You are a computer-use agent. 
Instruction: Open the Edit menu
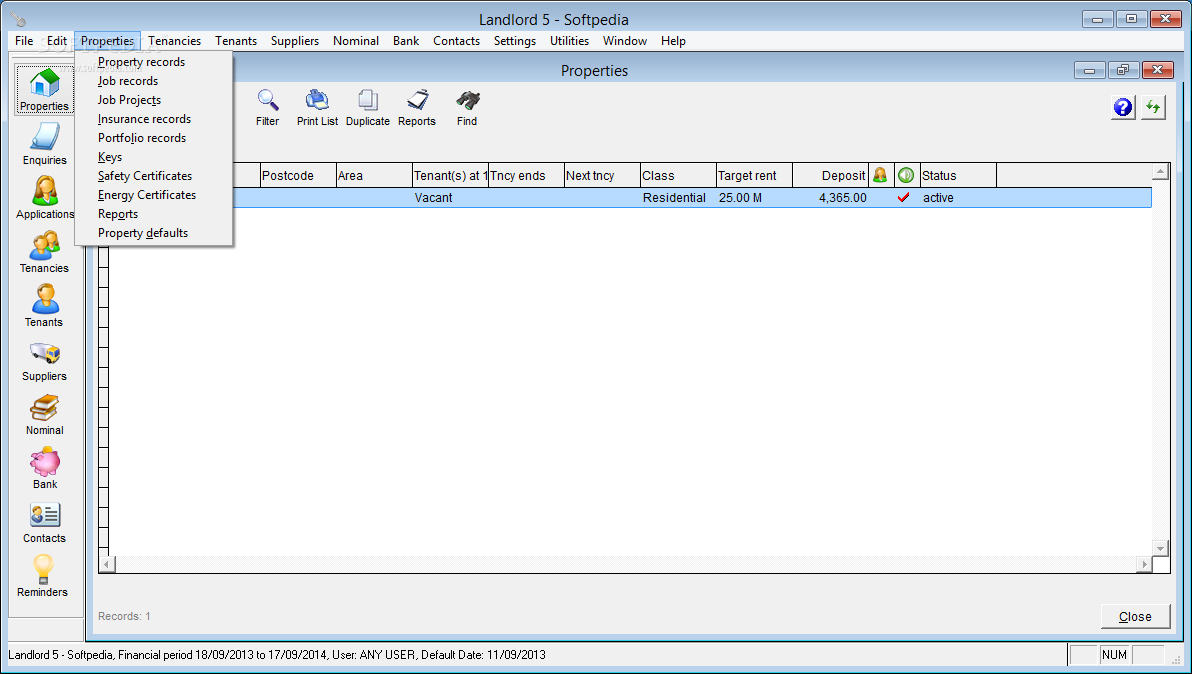pyautogui.click(x=57, y=41)
